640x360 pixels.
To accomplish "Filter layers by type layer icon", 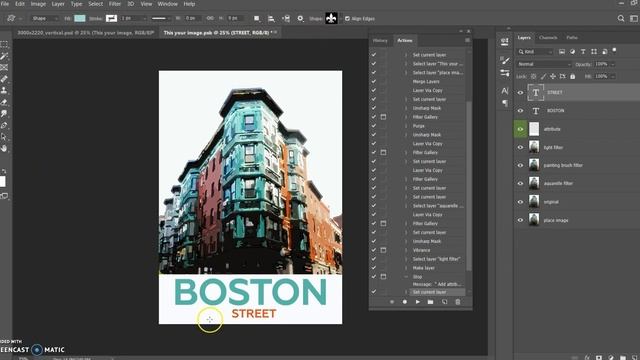I will [x=583, y=51].
